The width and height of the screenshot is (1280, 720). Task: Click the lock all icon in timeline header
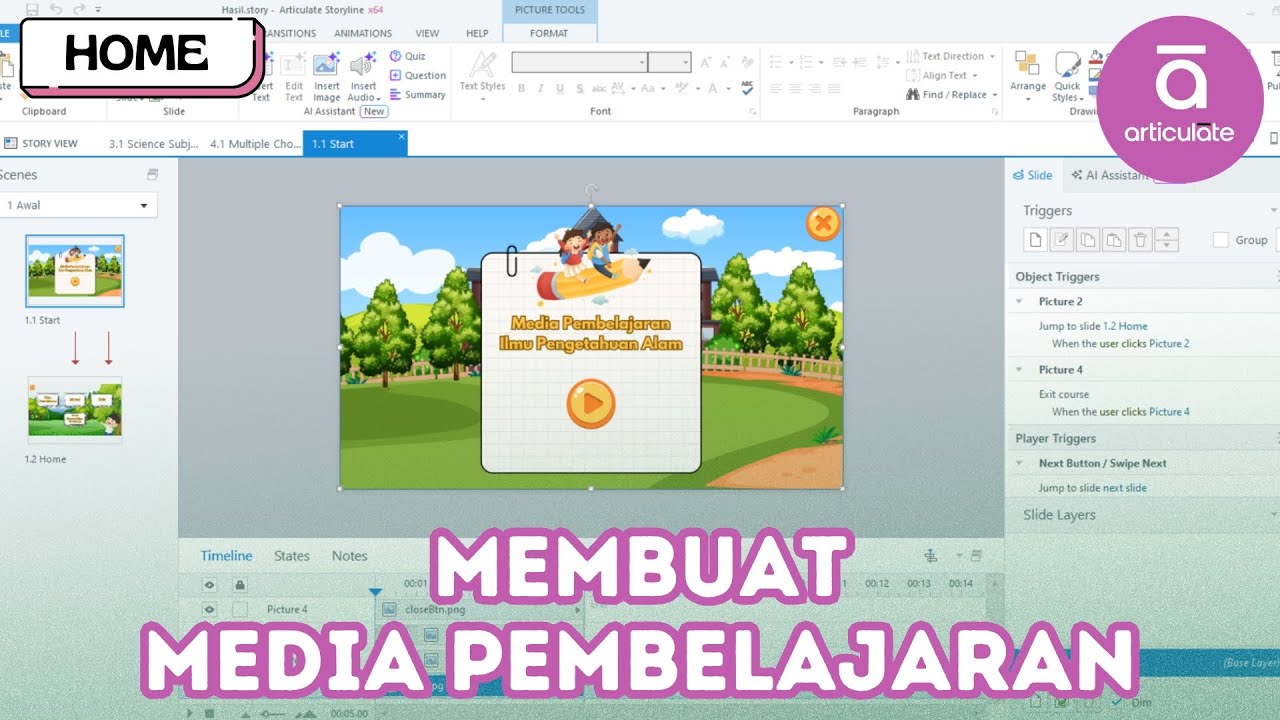[239, 585]
